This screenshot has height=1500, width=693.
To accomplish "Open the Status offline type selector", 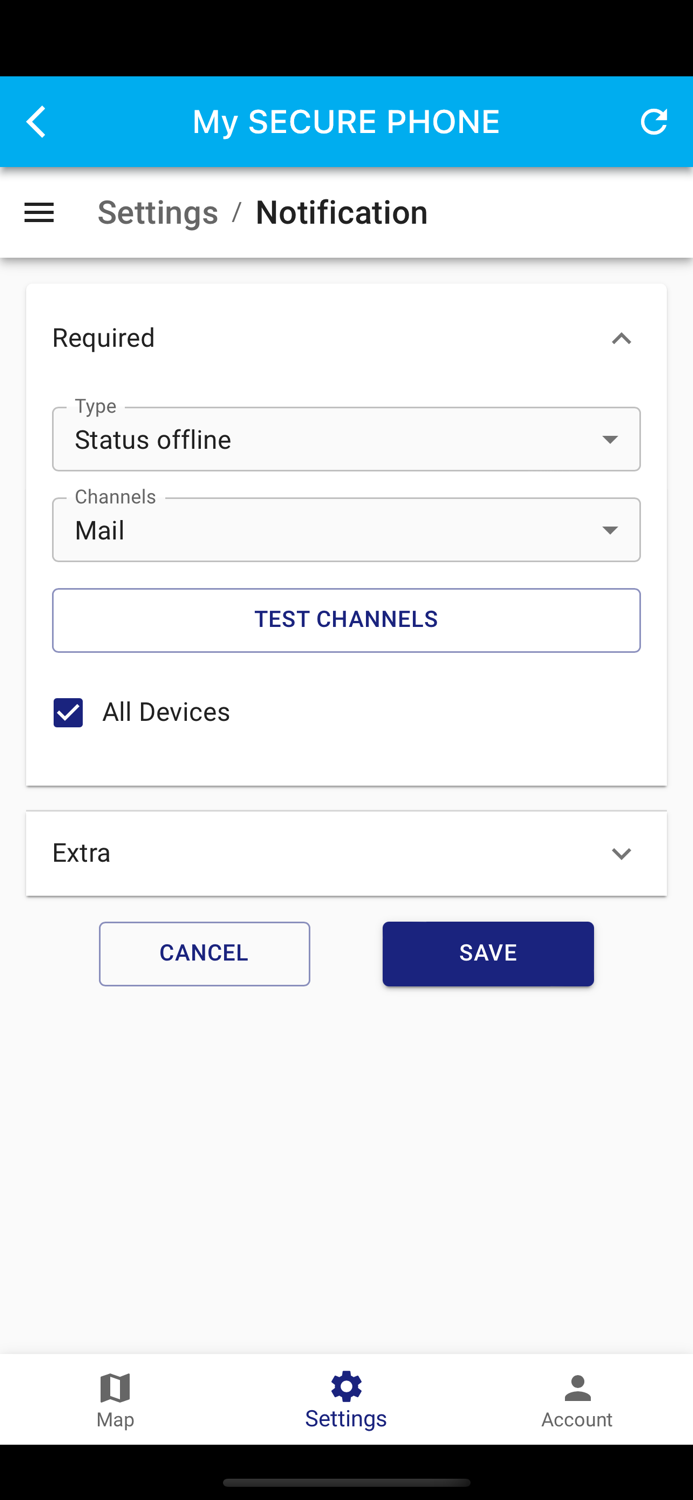I will pyautogui.click(x=346, y=439).
